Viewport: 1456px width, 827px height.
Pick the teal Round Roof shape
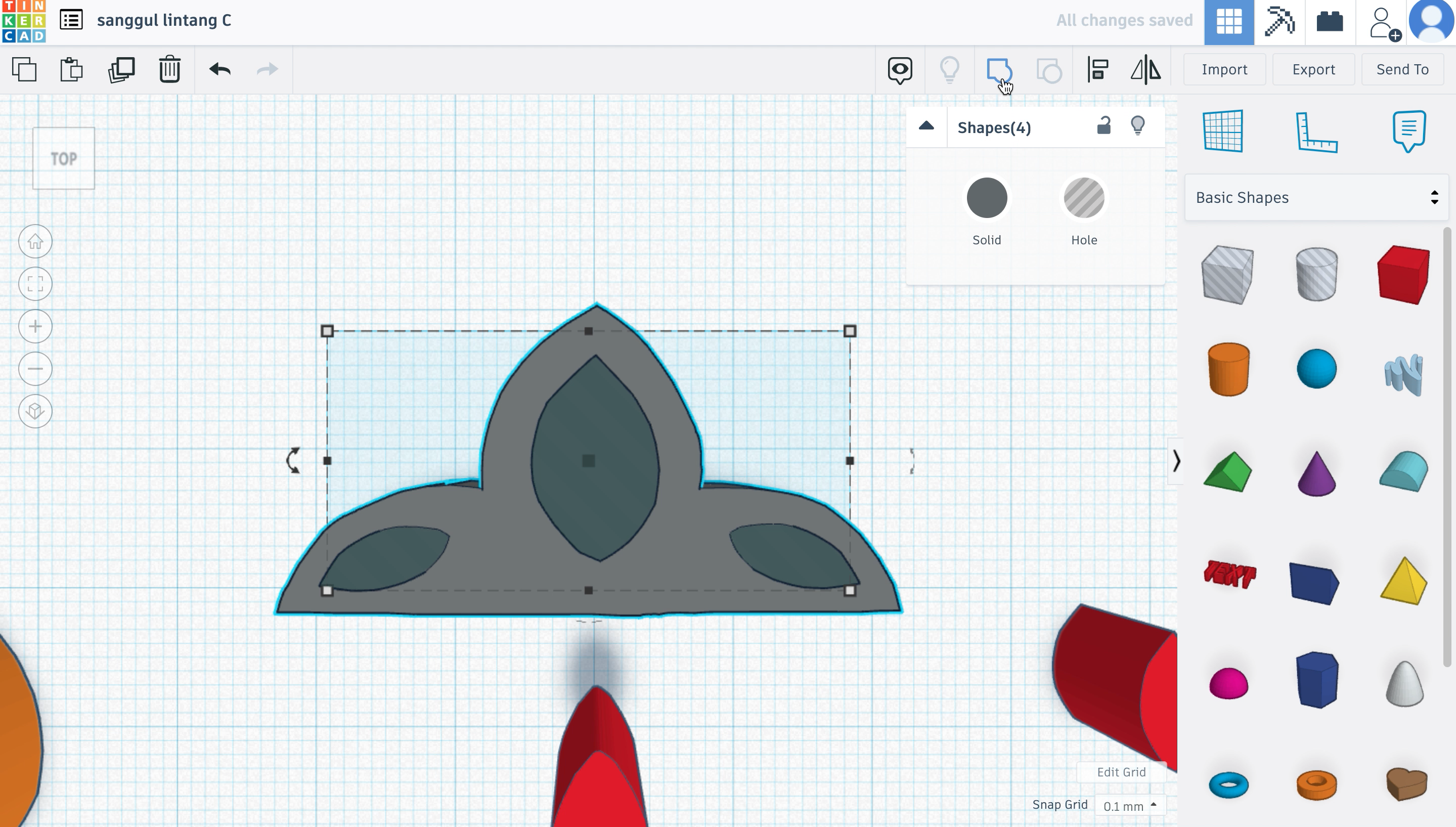(x=1404, y=471)
